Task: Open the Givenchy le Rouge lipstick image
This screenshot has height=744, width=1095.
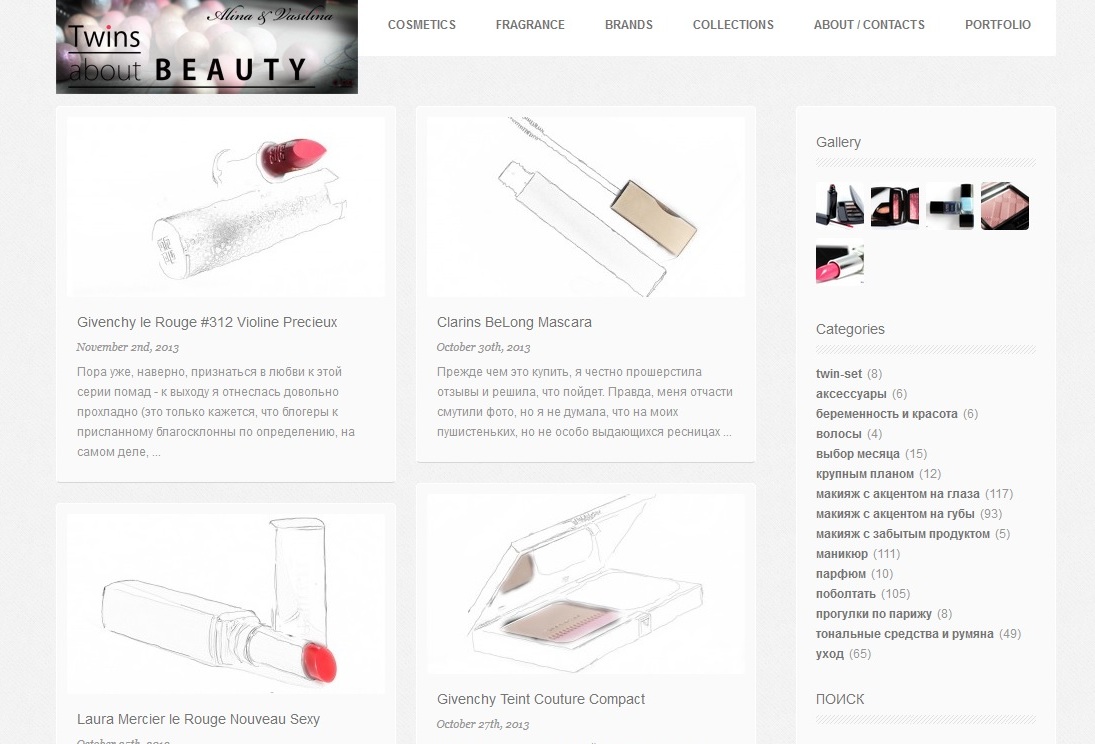Action: point(226,207)
